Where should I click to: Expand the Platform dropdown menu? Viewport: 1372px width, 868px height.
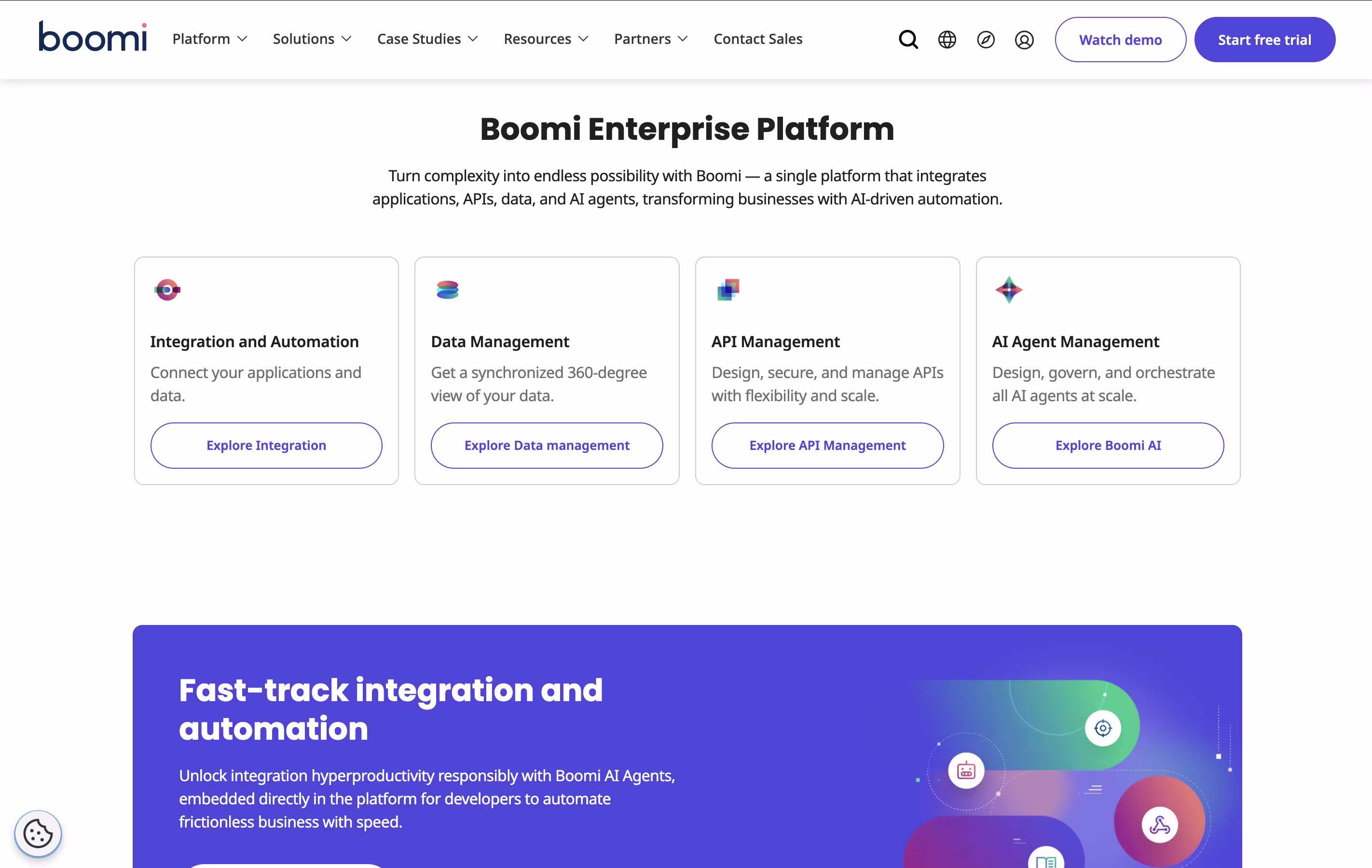(210, 39)
